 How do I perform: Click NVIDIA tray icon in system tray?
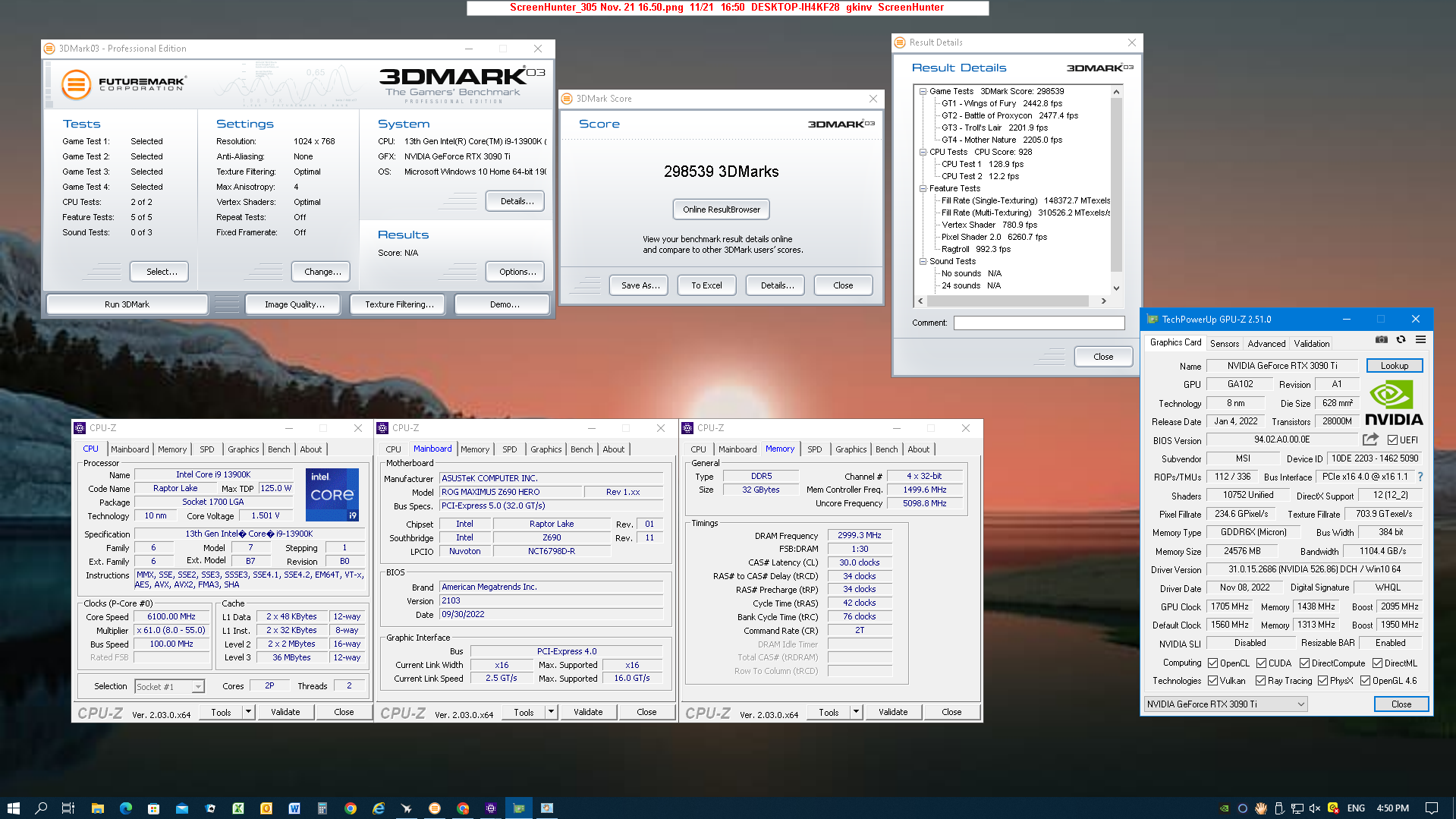point(1224,808)
